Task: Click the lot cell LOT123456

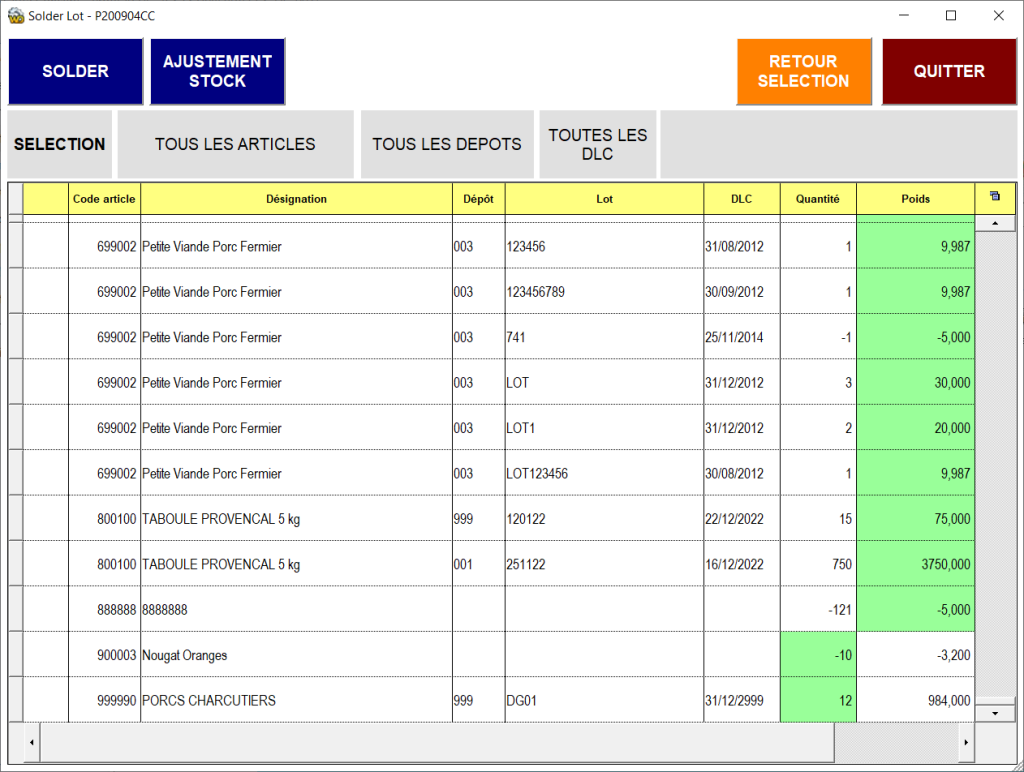Action: [604, 474]
